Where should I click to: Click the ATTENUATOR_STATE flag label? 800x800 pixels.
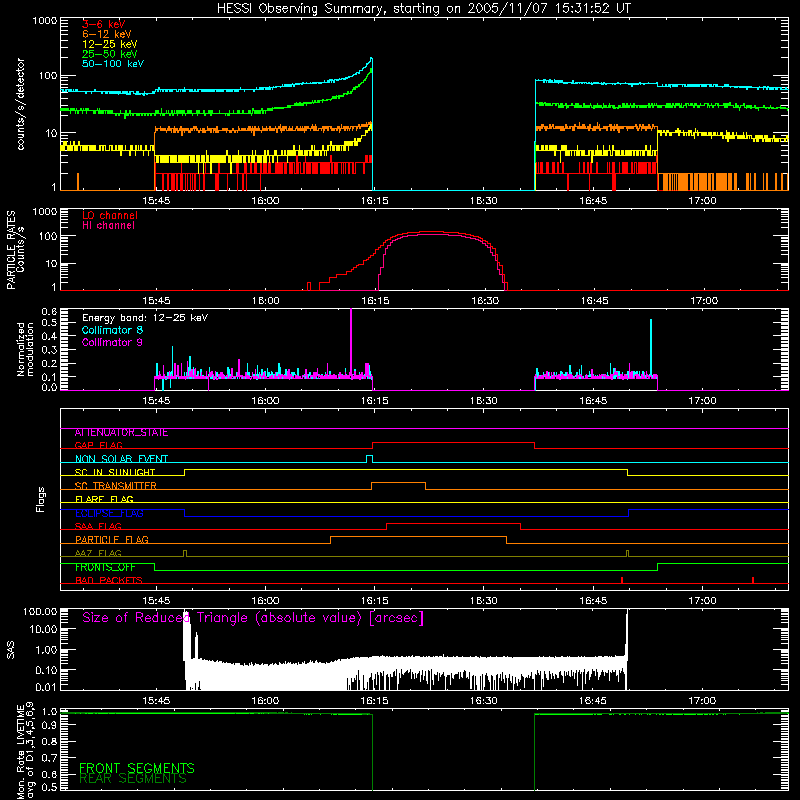[x=121, y=433]
